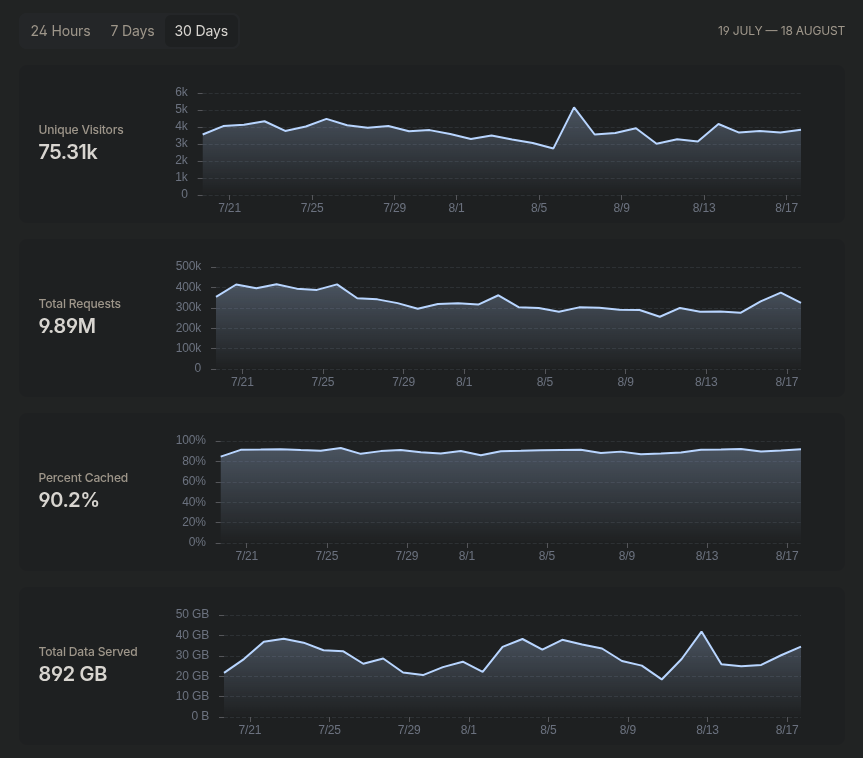
Task: Click the 100% label in Percent Cached chart
Action: [x=190, y=440]
